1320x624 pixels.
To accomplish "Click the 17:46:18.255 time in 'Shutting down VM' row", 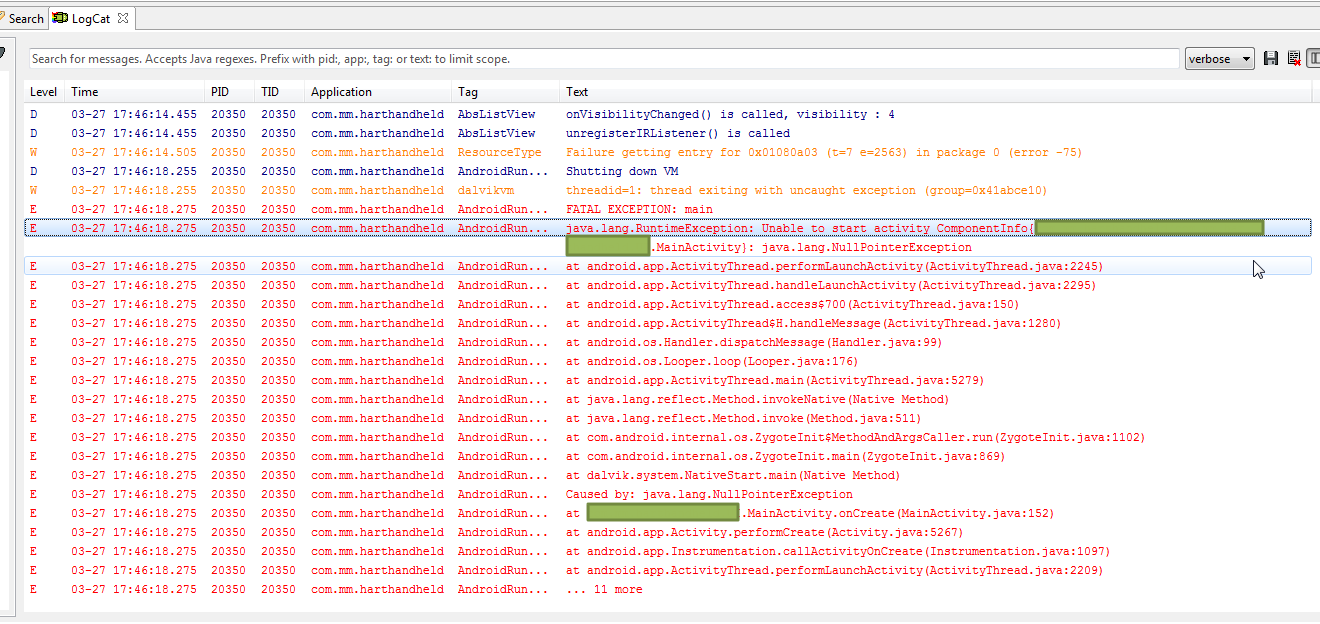I will point(134,171).
